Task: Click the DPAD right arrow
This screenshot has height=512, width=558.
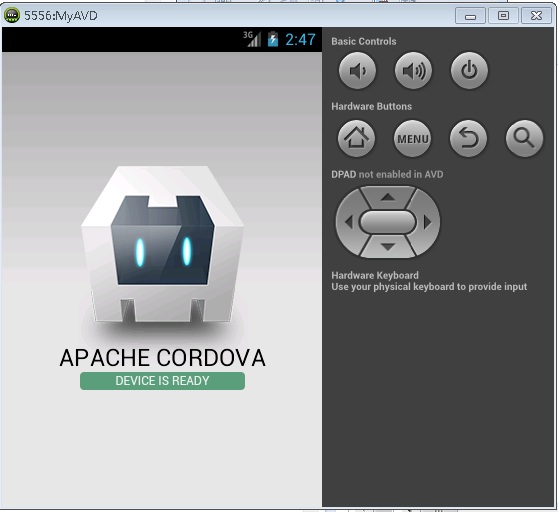Action: pyautogui.click(x=428, y=222)
